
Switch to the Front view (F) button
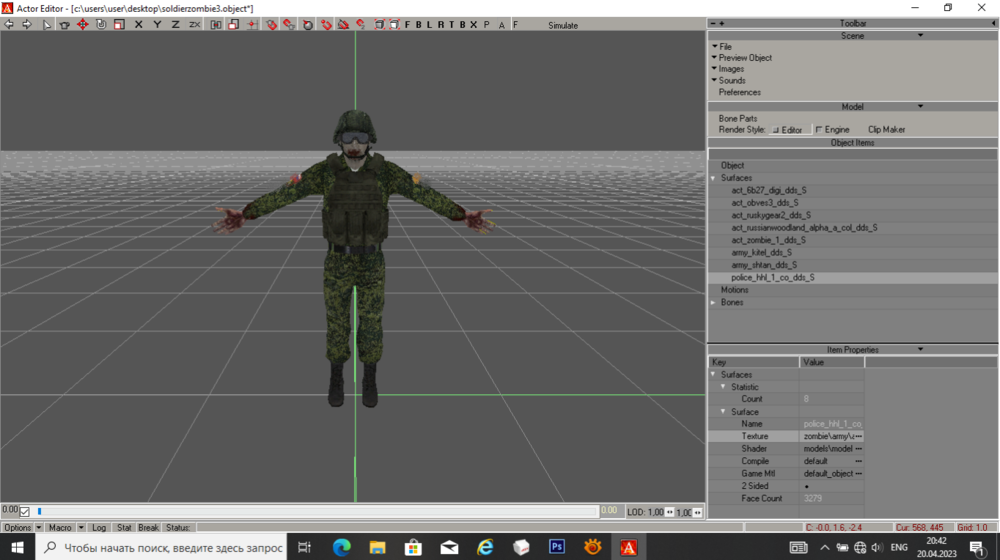[407, 25]
